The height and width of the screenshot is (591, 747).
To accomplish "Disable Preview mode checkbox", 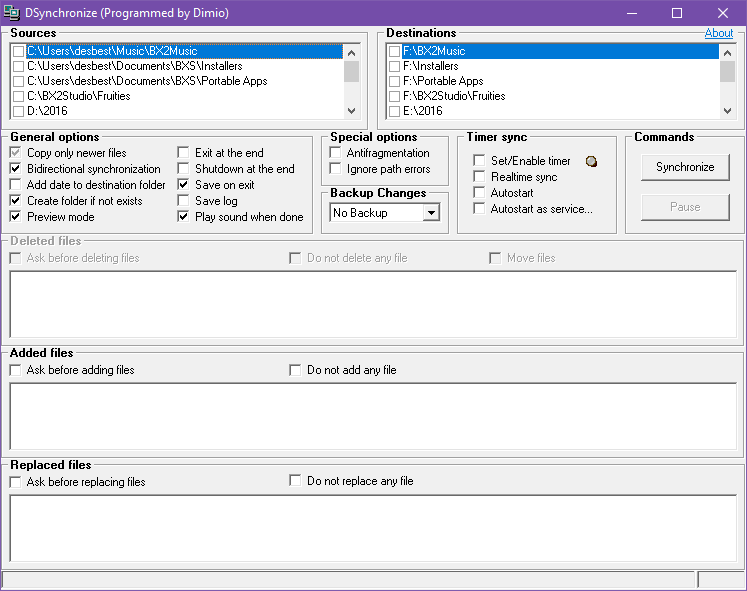I will [16, 217].
